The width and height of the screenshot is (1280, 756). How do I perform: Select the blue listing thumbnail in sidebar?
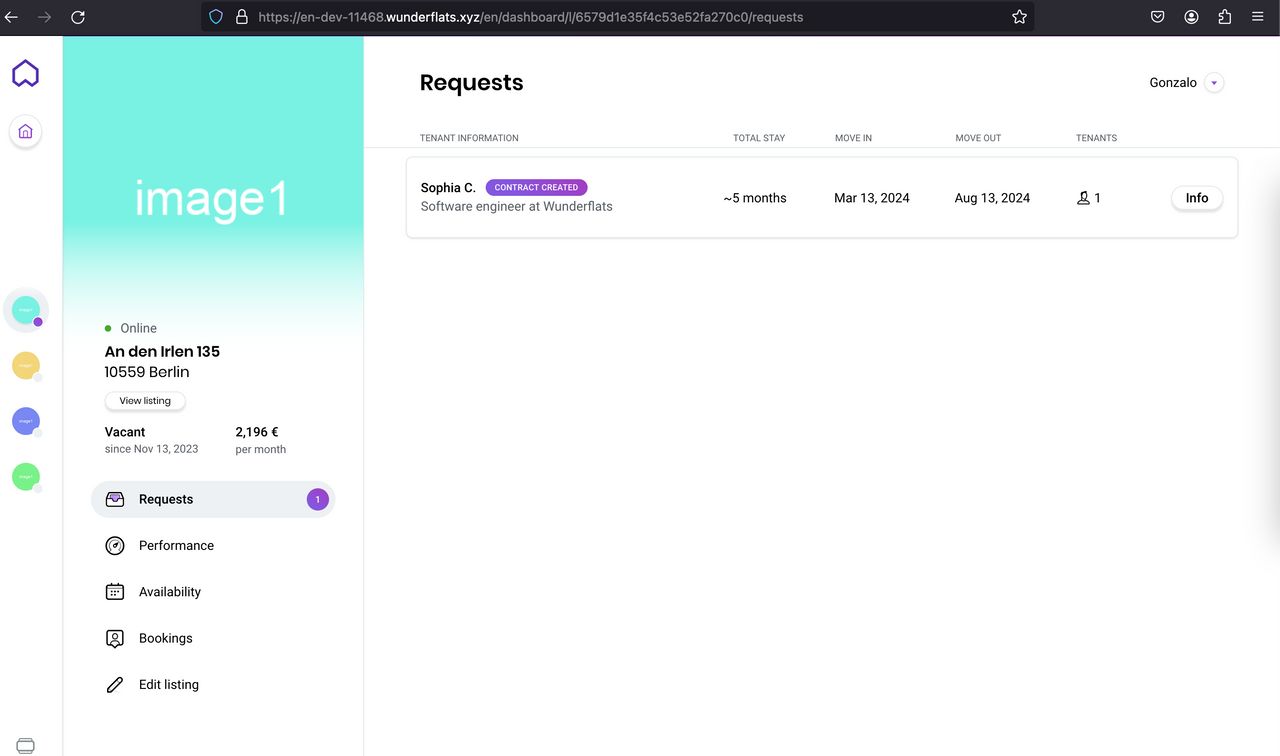[26, 421]
